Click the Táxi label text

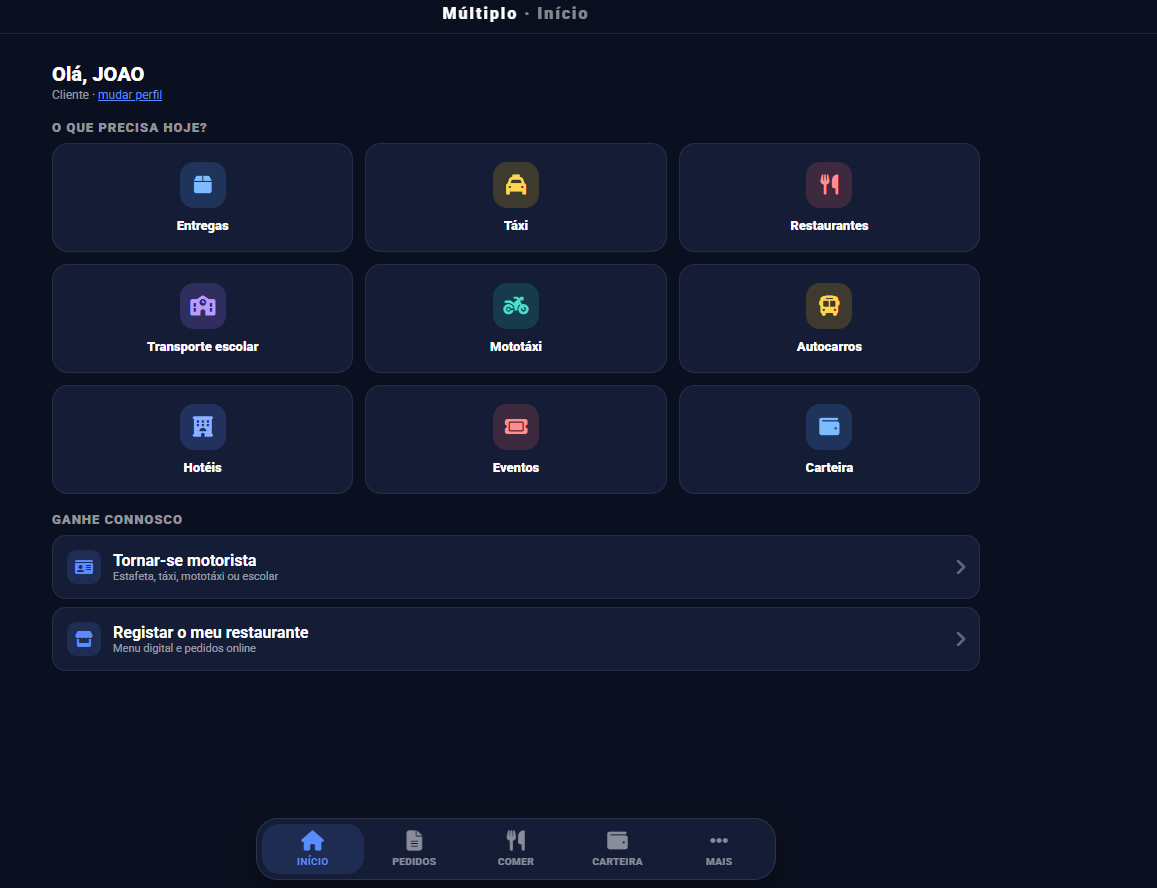[516, 226]
